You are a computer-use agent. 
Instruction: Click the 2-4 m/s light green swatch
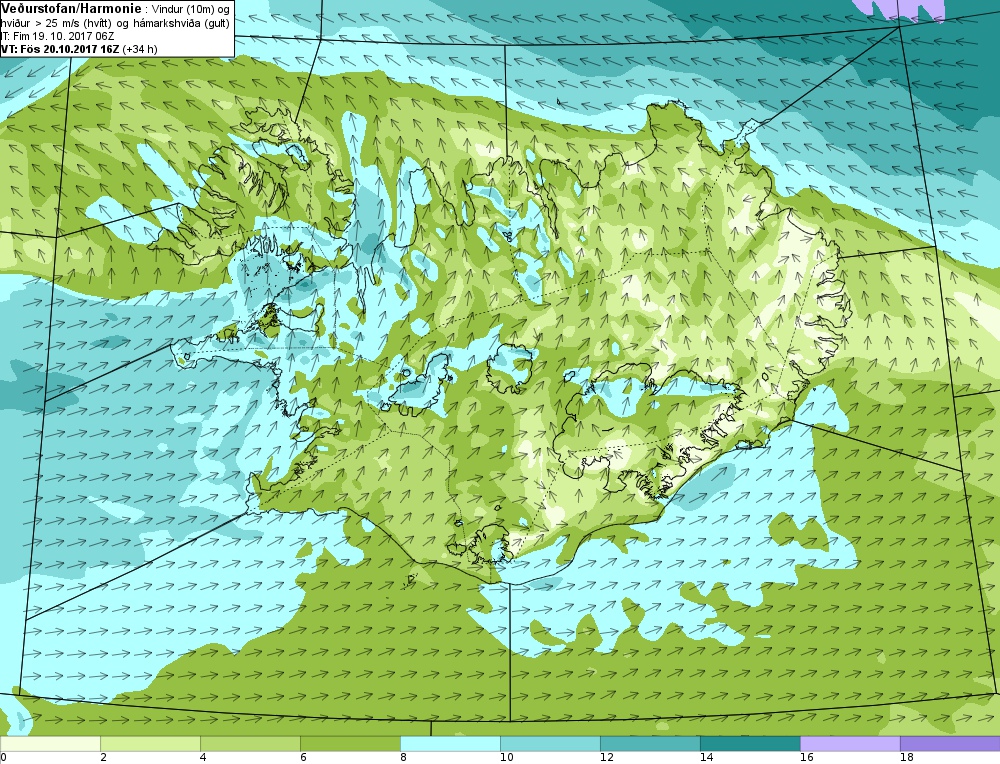pos(151,744)
